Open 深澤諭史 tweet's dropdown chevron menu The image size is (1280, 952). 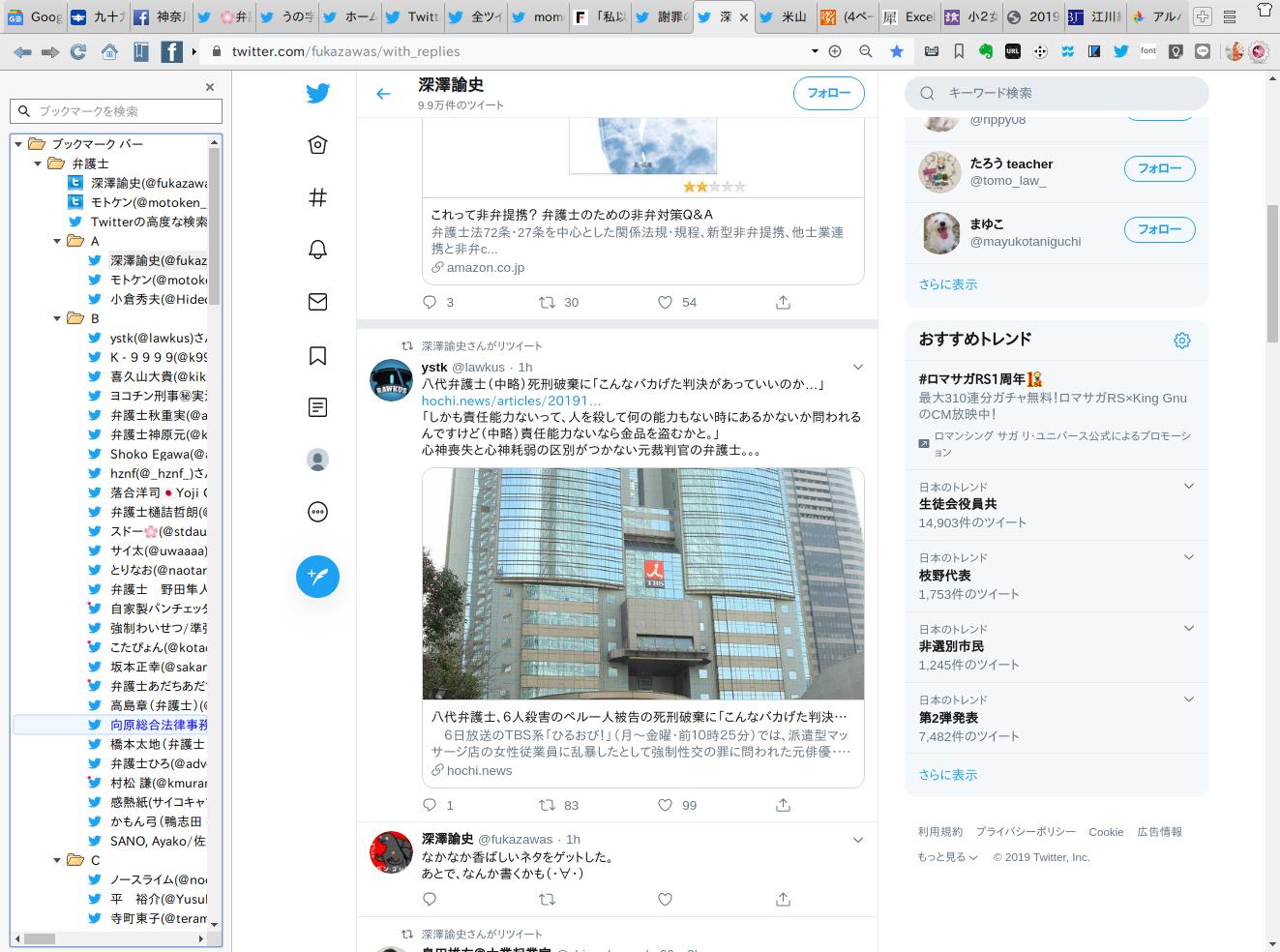[x=857, y=840]
